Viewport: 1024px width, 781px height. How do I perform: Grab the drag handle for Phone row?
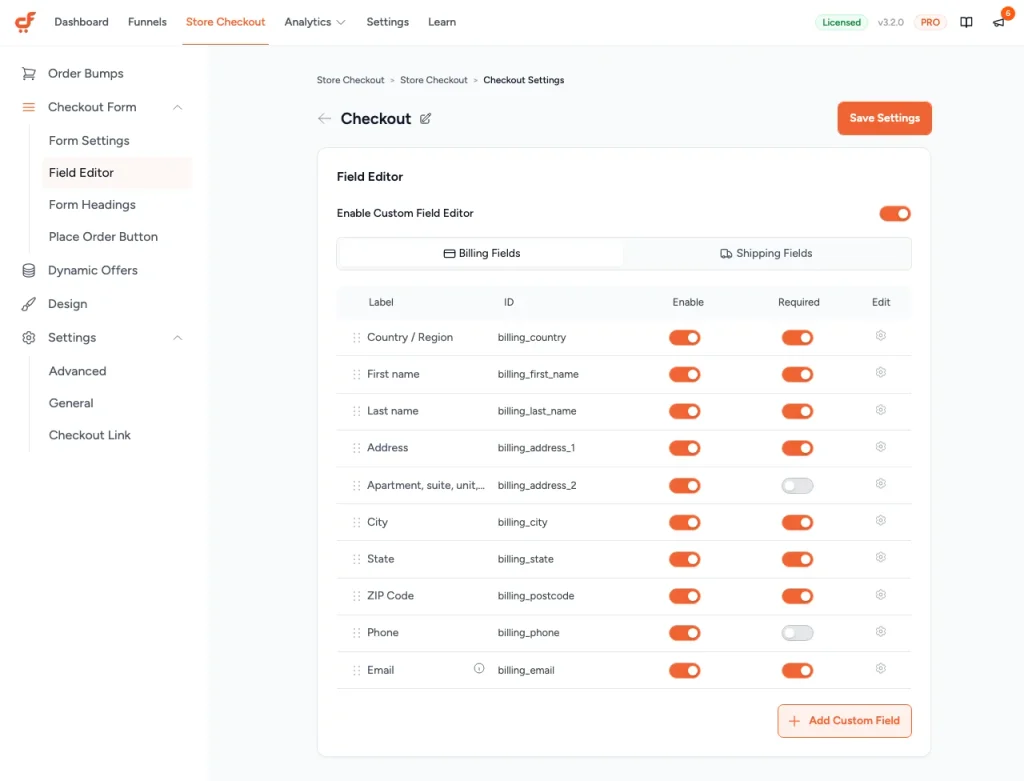(x=357, y=633)
